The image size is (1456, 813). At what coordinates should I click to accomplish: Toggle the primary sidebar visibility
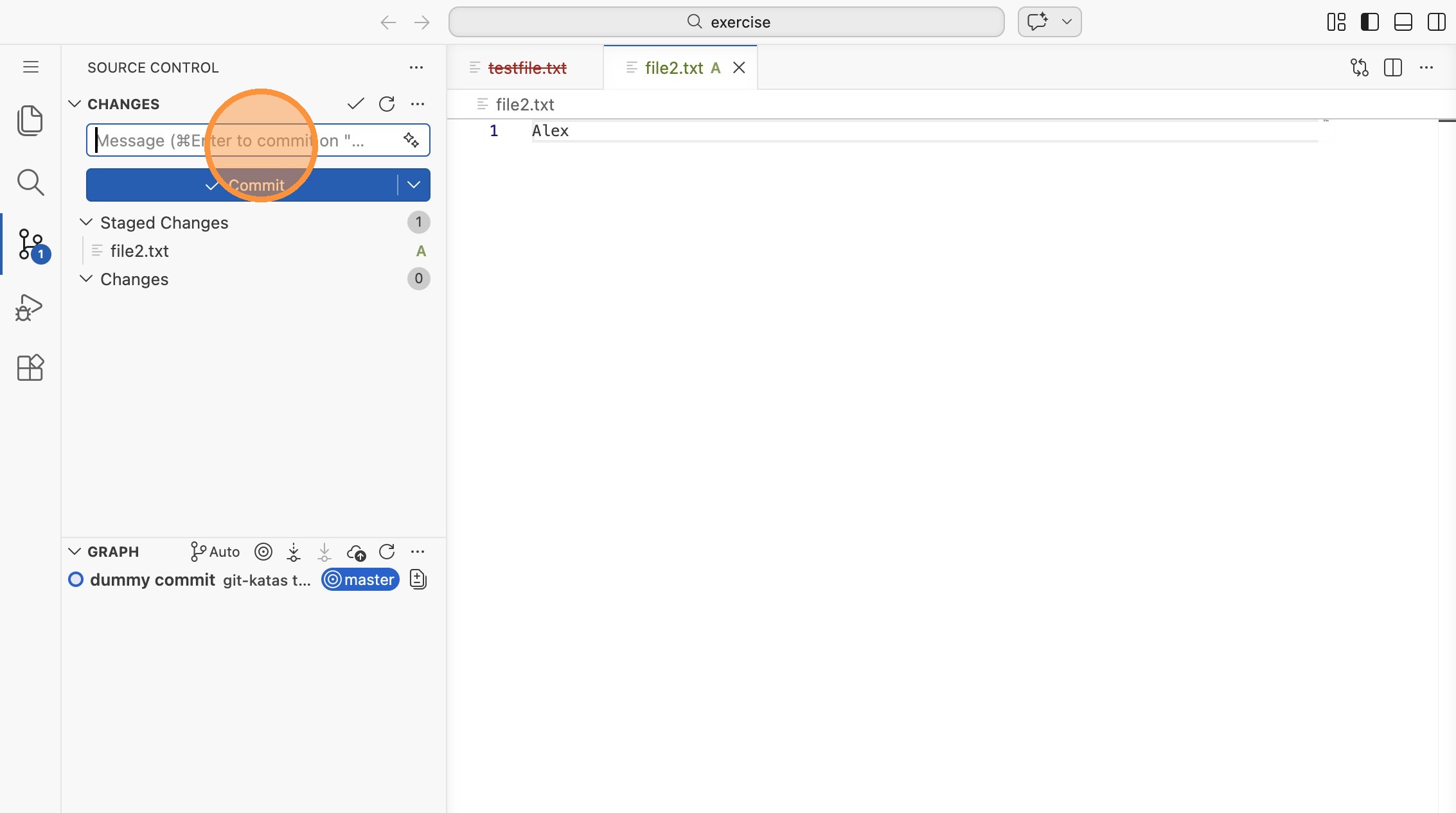pos(1369,22)
